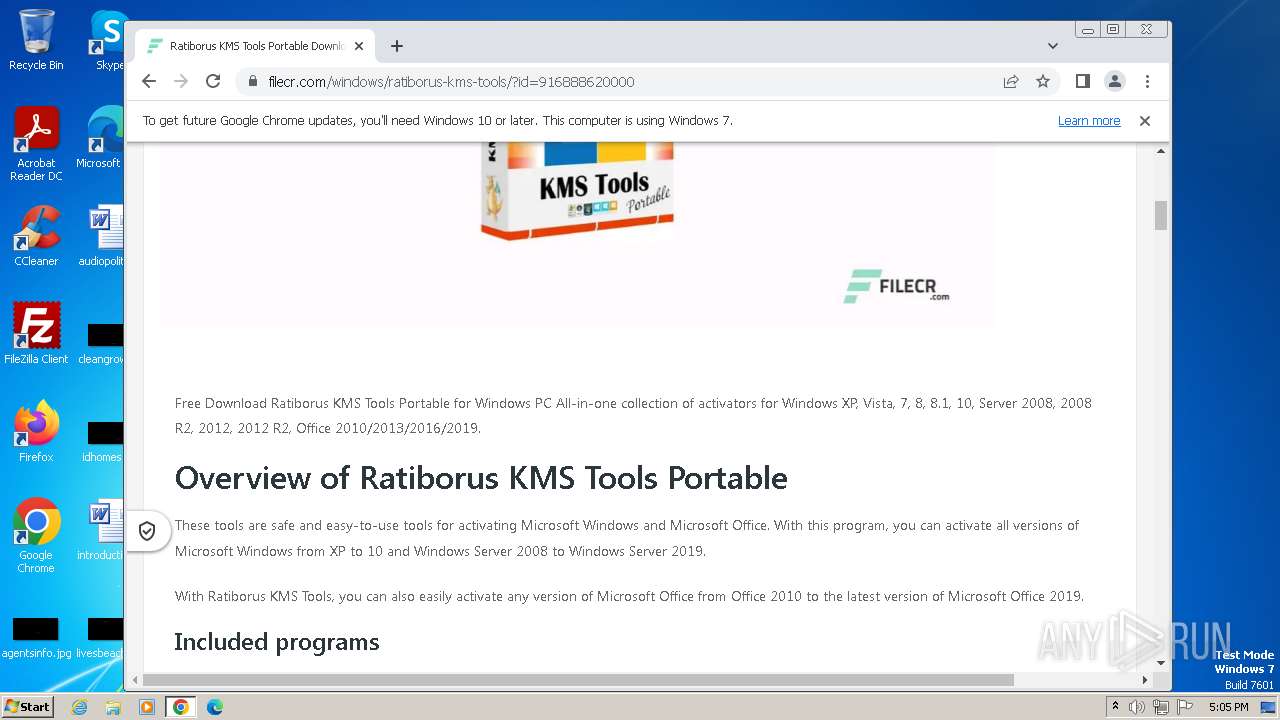Open Action Center flag icon
The height and width of the screenshot is (720, 1280).
(1185, 707)
